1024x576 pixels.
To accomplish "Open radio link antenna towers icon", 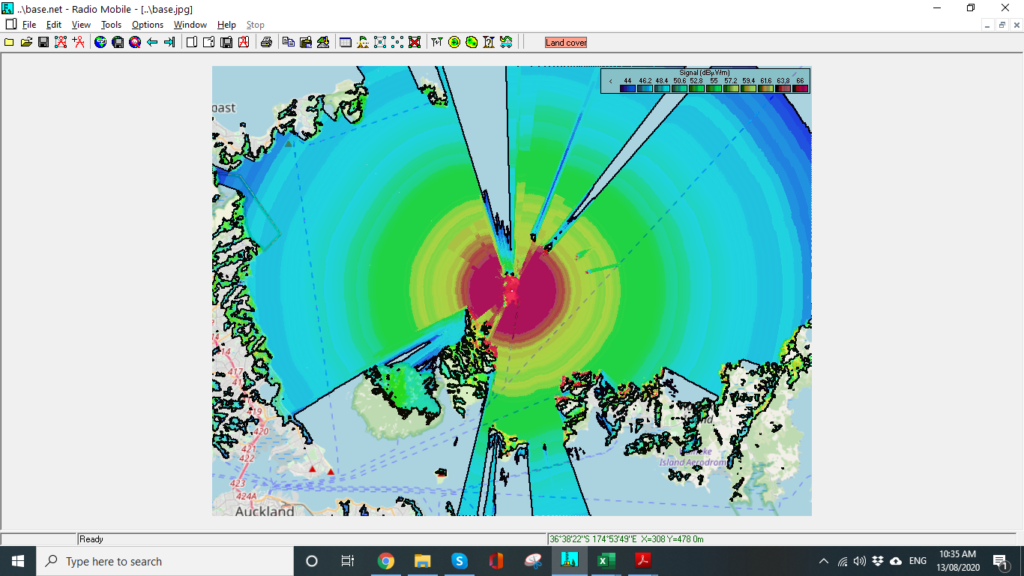I will coord(437,42).
